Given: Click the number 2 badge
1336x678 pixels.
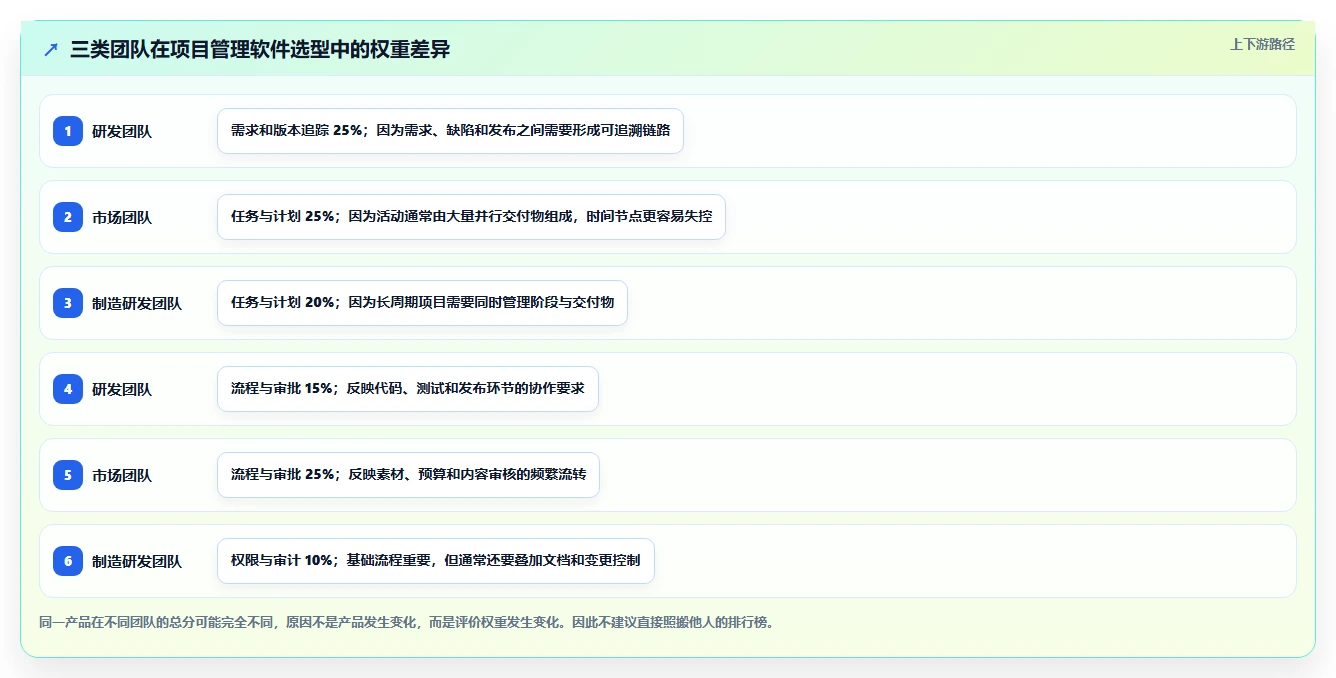Looking at the screenshot, I should pos(68,217).
